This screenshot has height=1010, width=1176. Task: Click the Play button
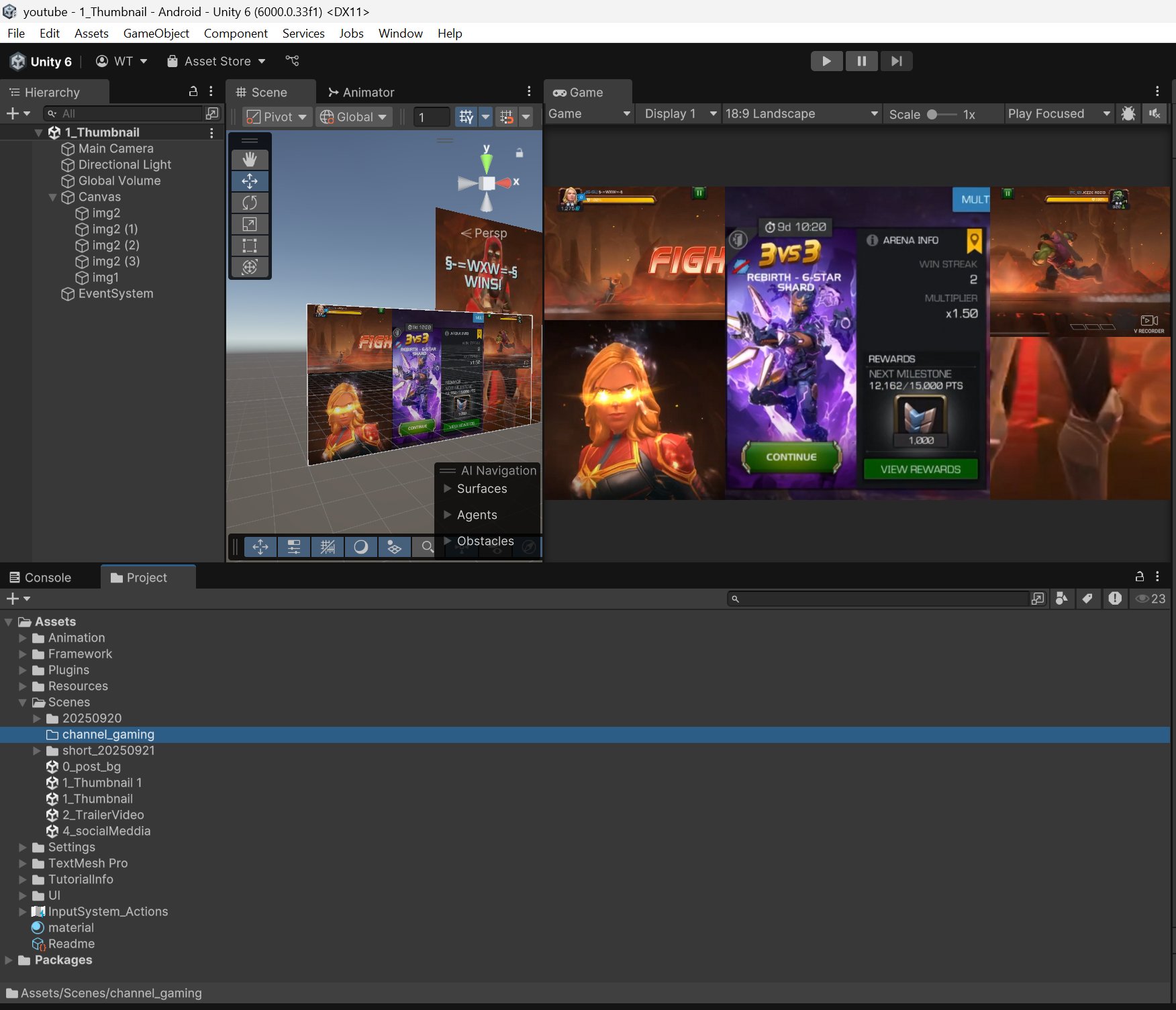pyautogui.click(x=826, y=61)
